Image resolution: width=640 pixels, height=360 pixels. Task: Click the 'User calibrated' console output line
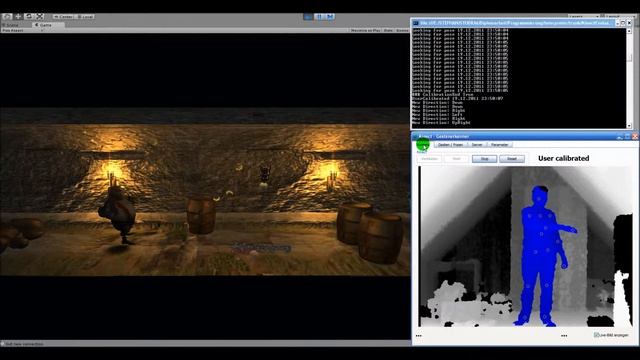(457, 98)
